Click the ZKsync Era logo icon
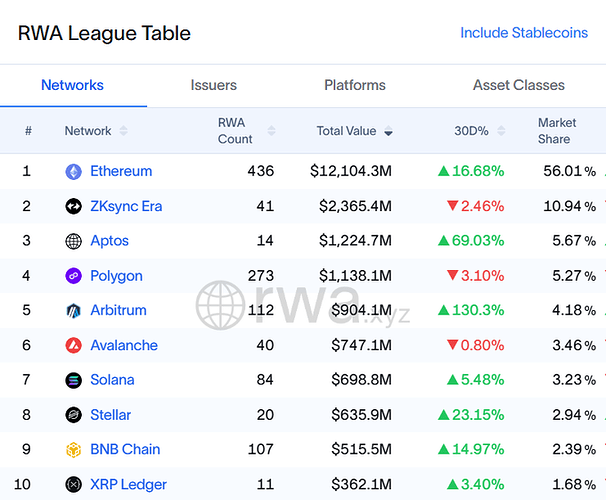This screenshot has height=500, width=606. coord(73,207)
